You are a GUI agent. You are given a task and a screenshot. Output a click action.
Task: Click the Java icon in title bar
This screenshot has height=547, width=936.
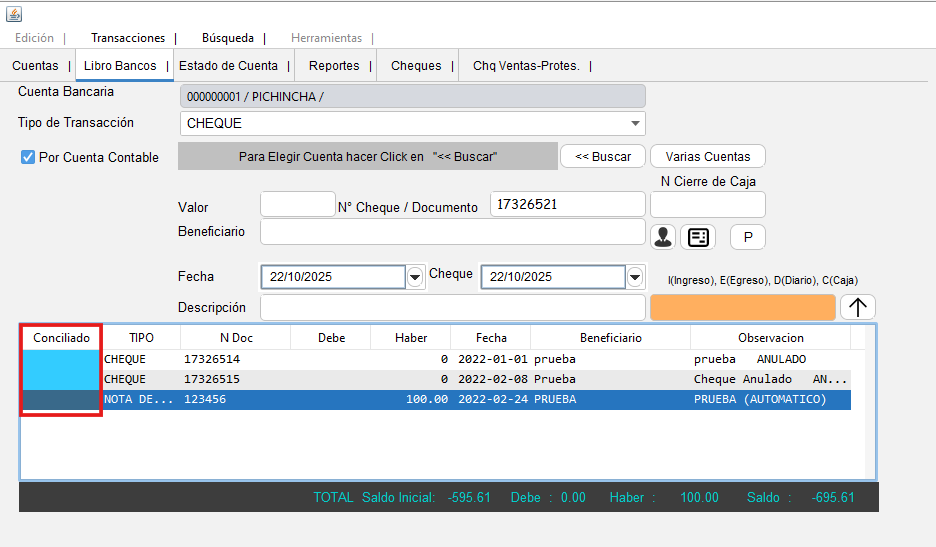coord(13,14)
